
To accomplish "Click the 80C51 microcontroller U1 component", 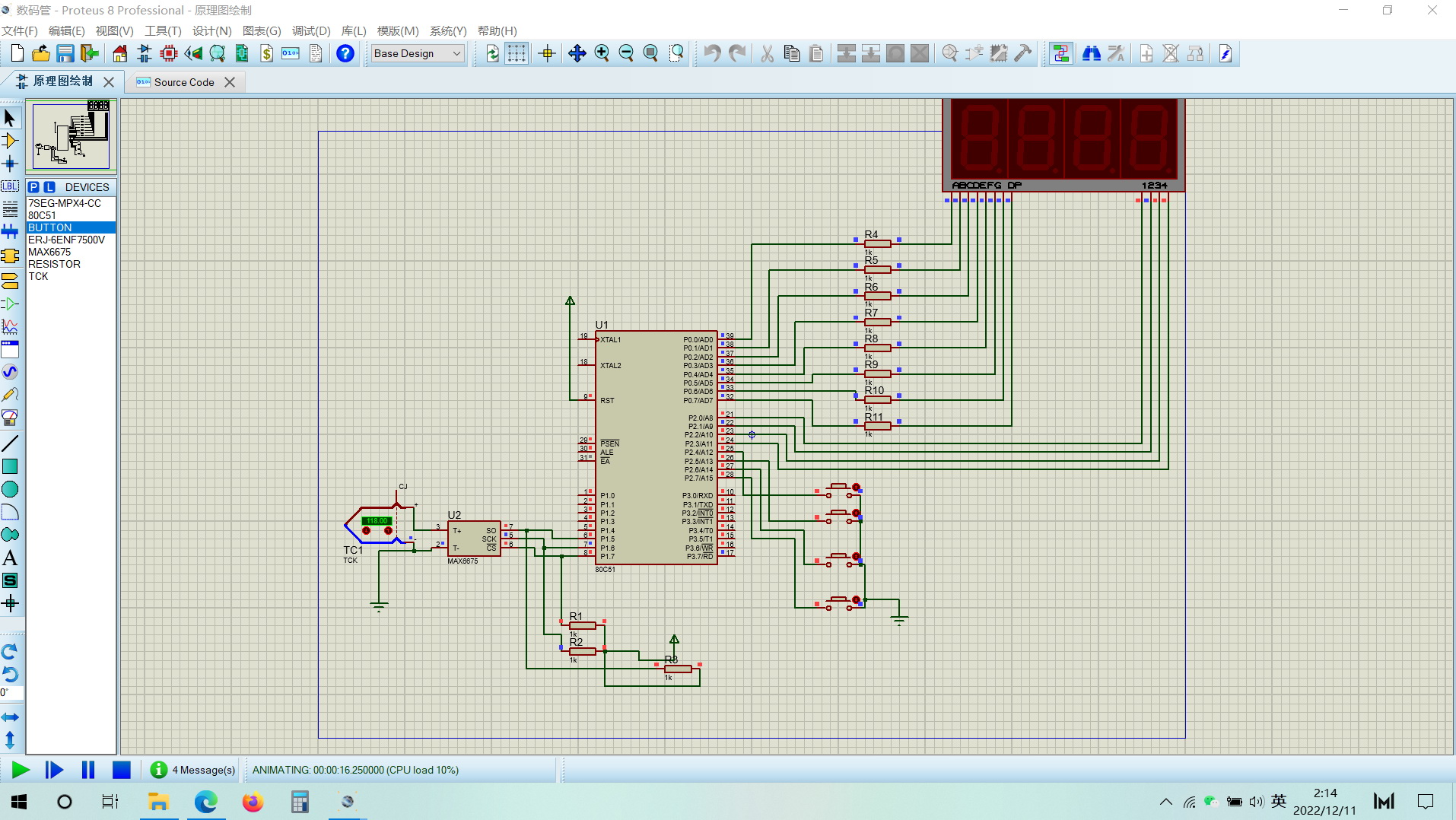I will coord(656,447).
